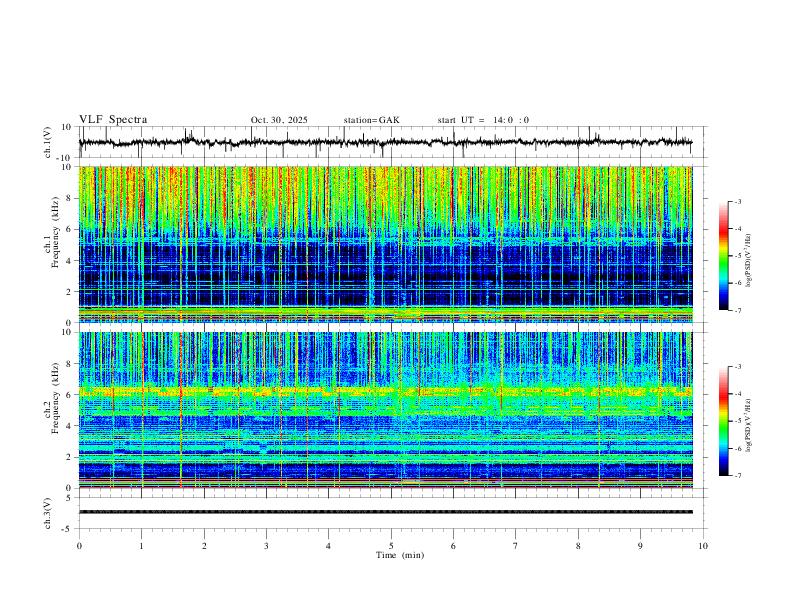The width and height of the screenshot is (792, 612).
Task: Click the "7" label on the time axis
Action: (x=516, y=546)
